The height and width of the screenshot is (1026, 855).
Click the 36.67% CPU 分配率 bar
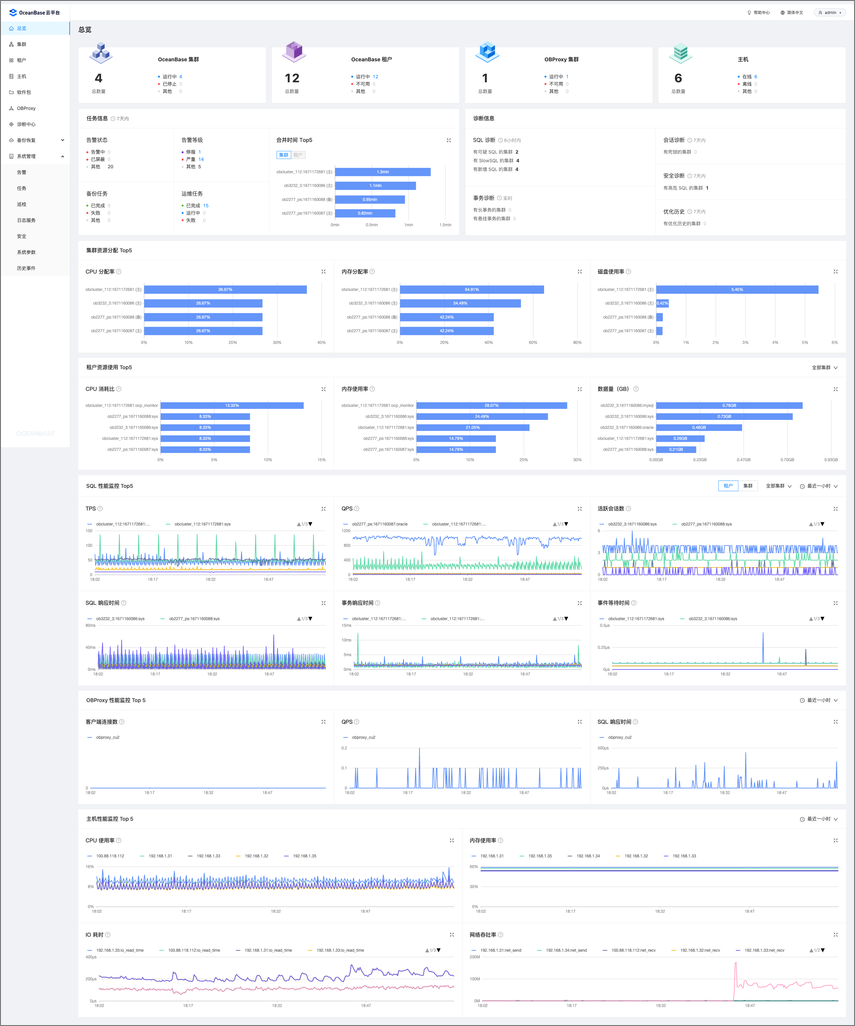pyautogui.click(x=225, y=289)
